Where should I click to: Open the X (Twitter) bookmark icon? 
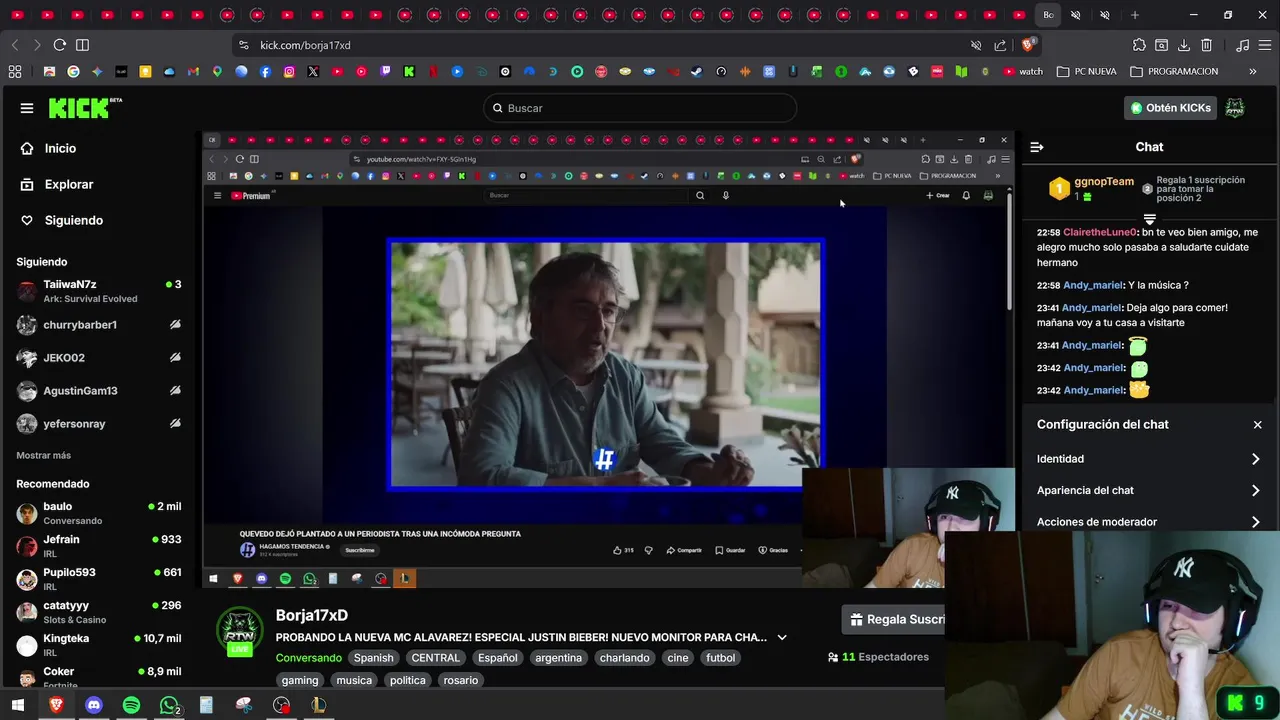click(313, 71)
